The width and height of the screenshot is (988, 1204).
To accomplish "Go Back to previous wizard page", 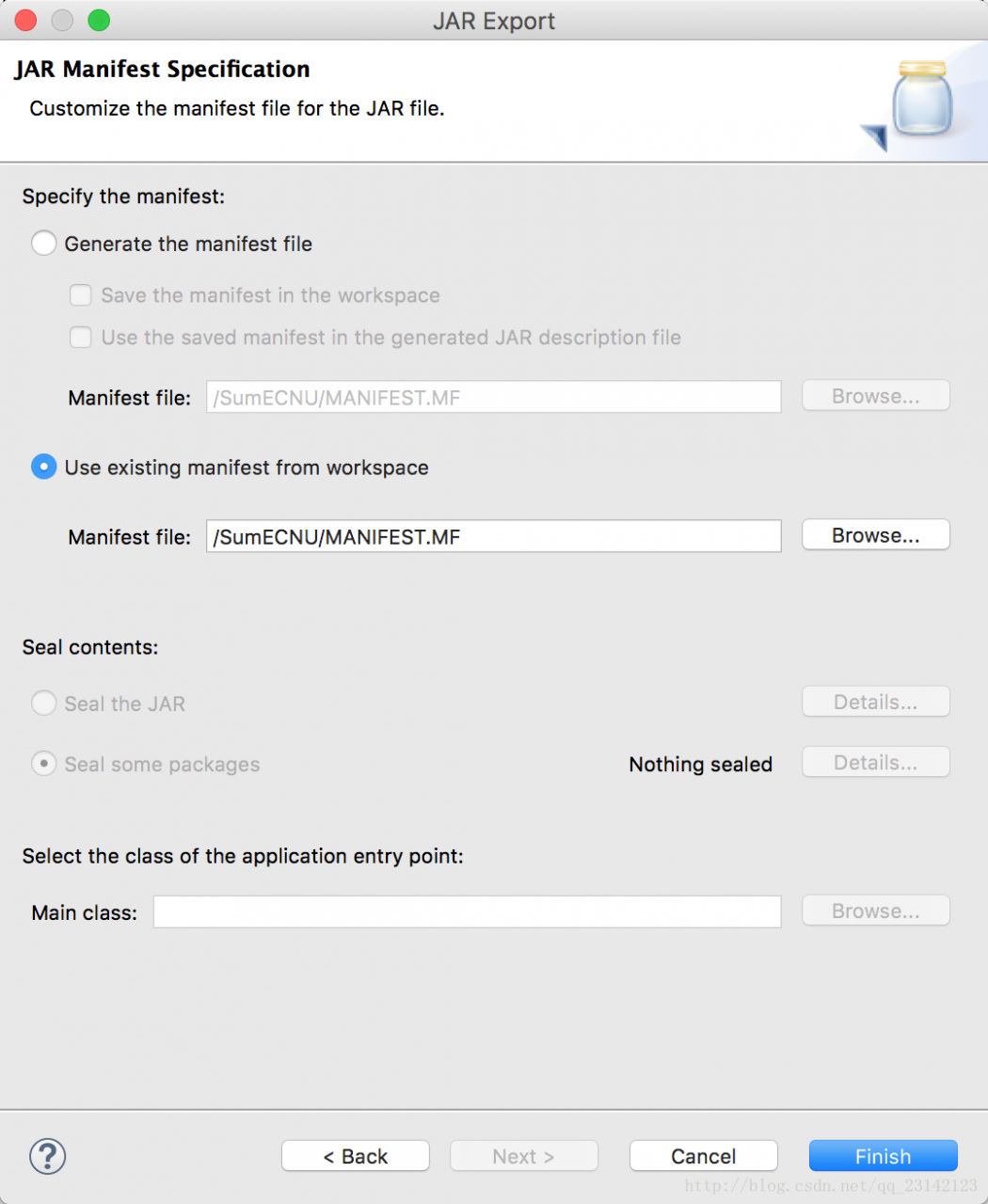I will (x=356, y=1156).
